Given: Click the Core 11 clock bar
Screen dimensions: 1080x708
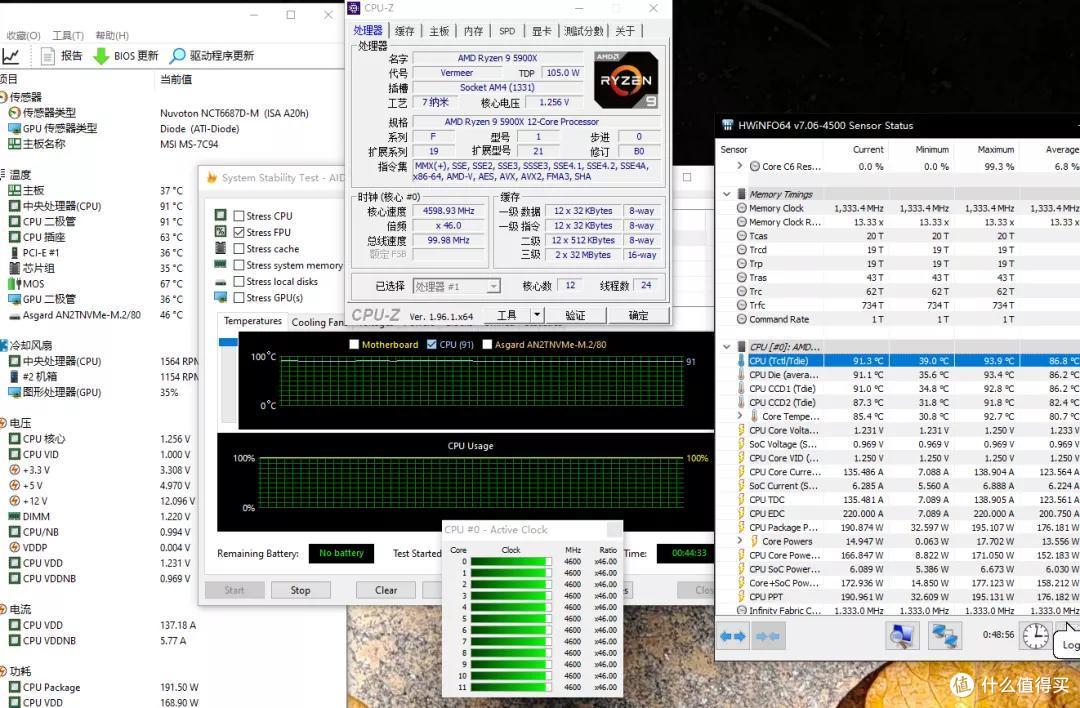Looking at the screenshot, I should coord(511,687).
